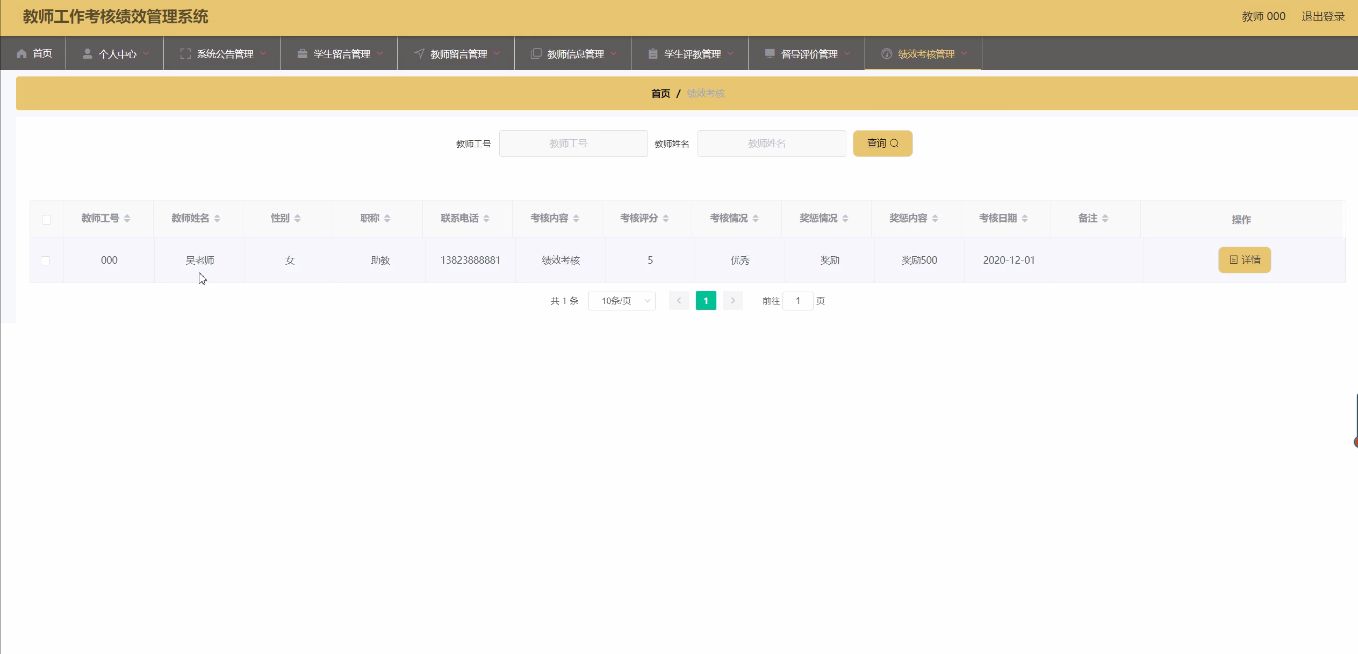The height and width of the screenshot is (654, 1358).
Task: Expand 系统公告管理 dropdown arrow
Action: coord(263,54)
